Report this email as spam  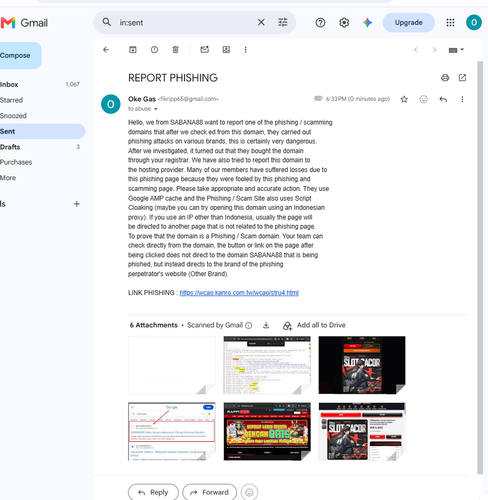coord(154,50)
